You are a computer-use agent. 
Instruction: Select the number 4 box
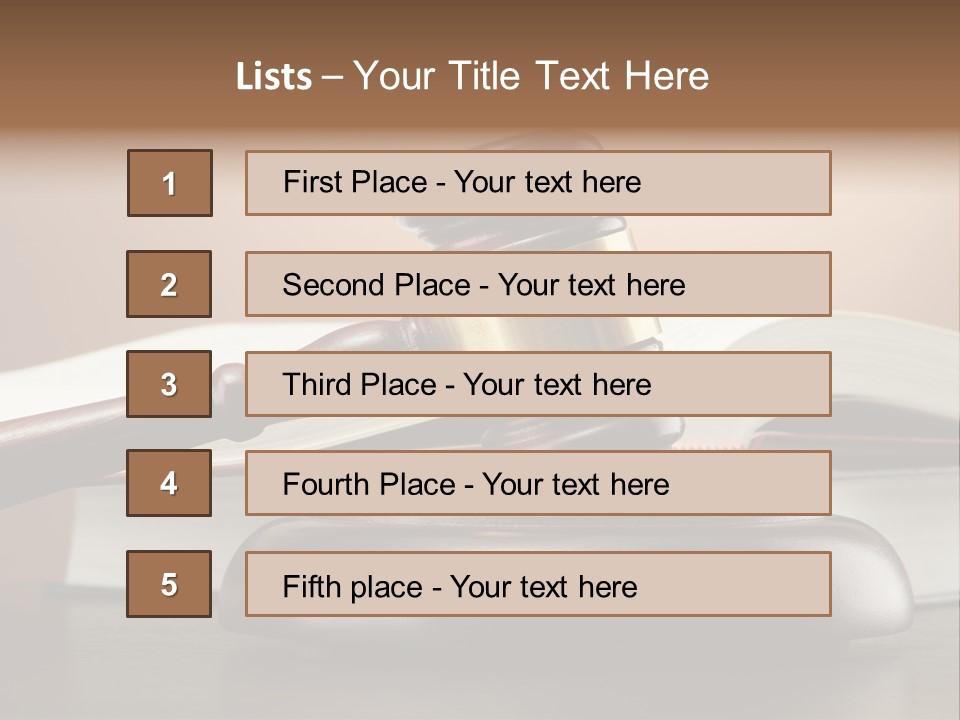tap(169, 483)
